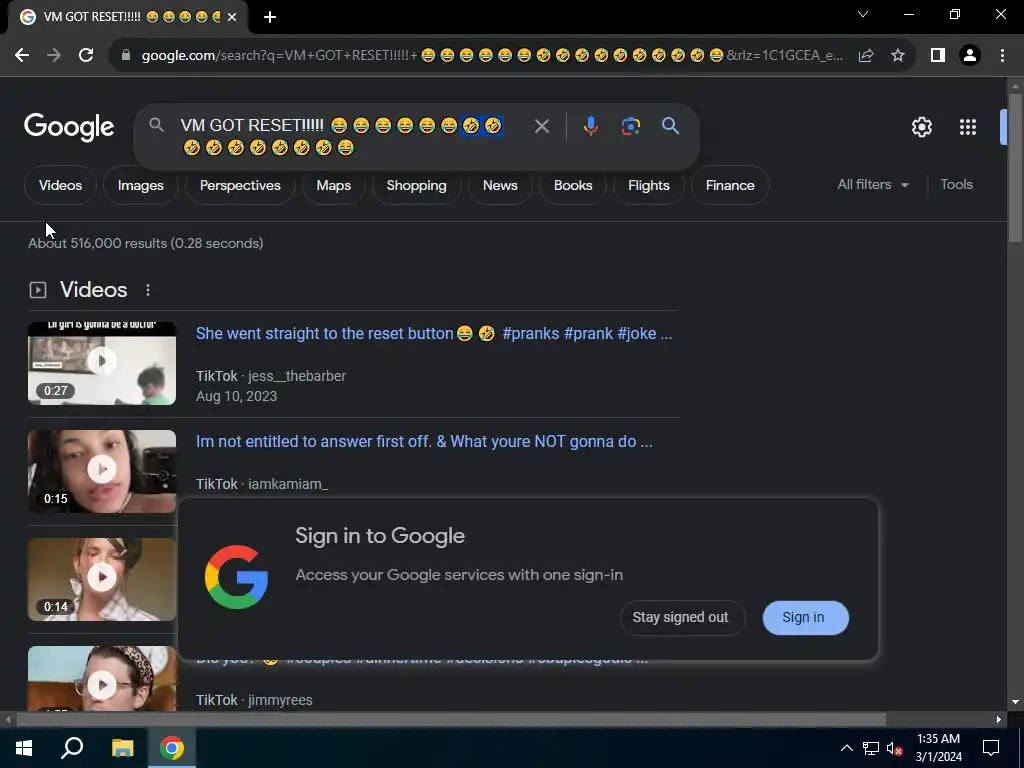Viewport: 1024px width, 768px height.
Task: Open a new browser tab
Action: click(270, 17)
